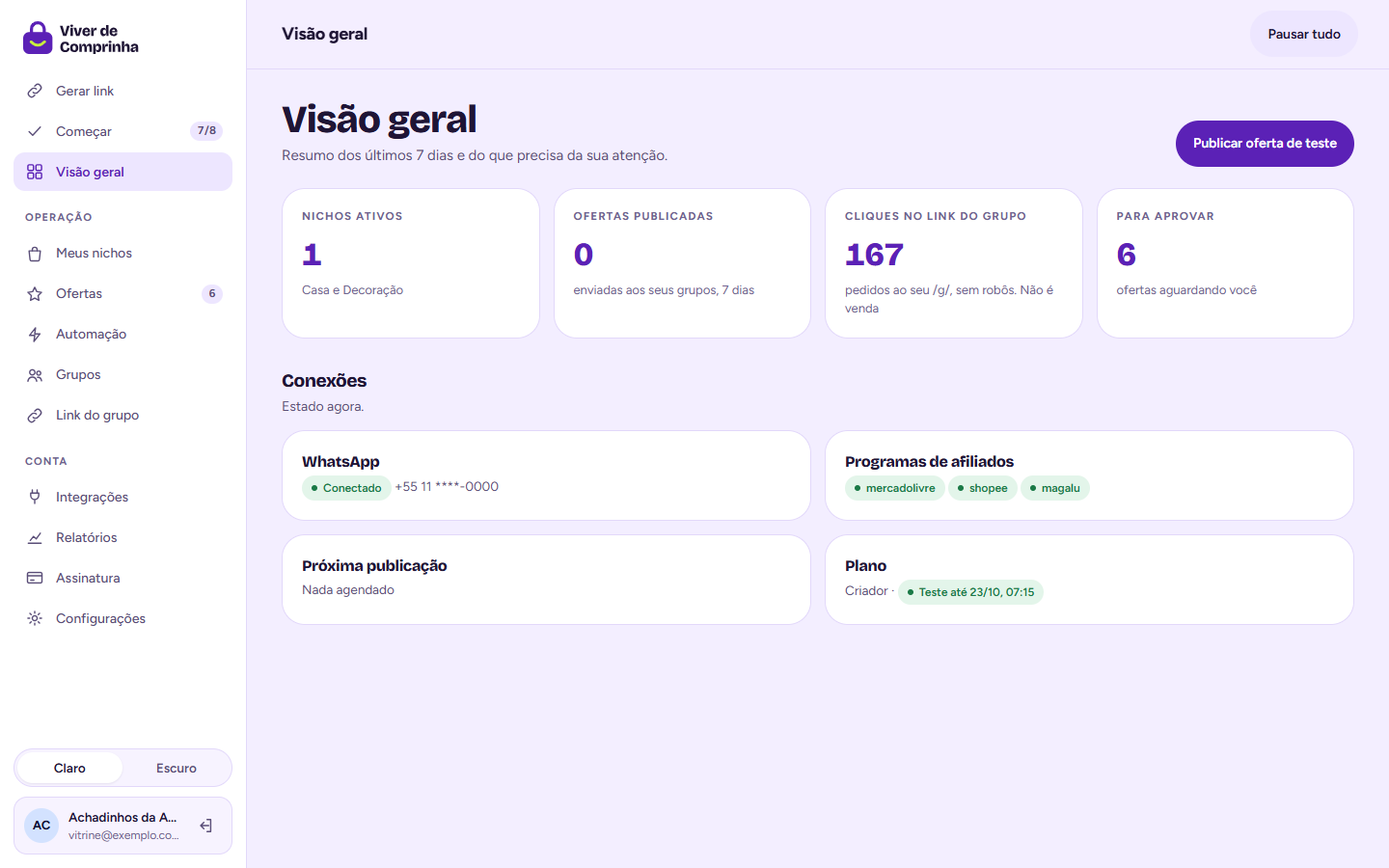Viewport: 1389px width, 868px height.
Task: Click the card icon beside Assinatura
Action: (x=35, y=578)
